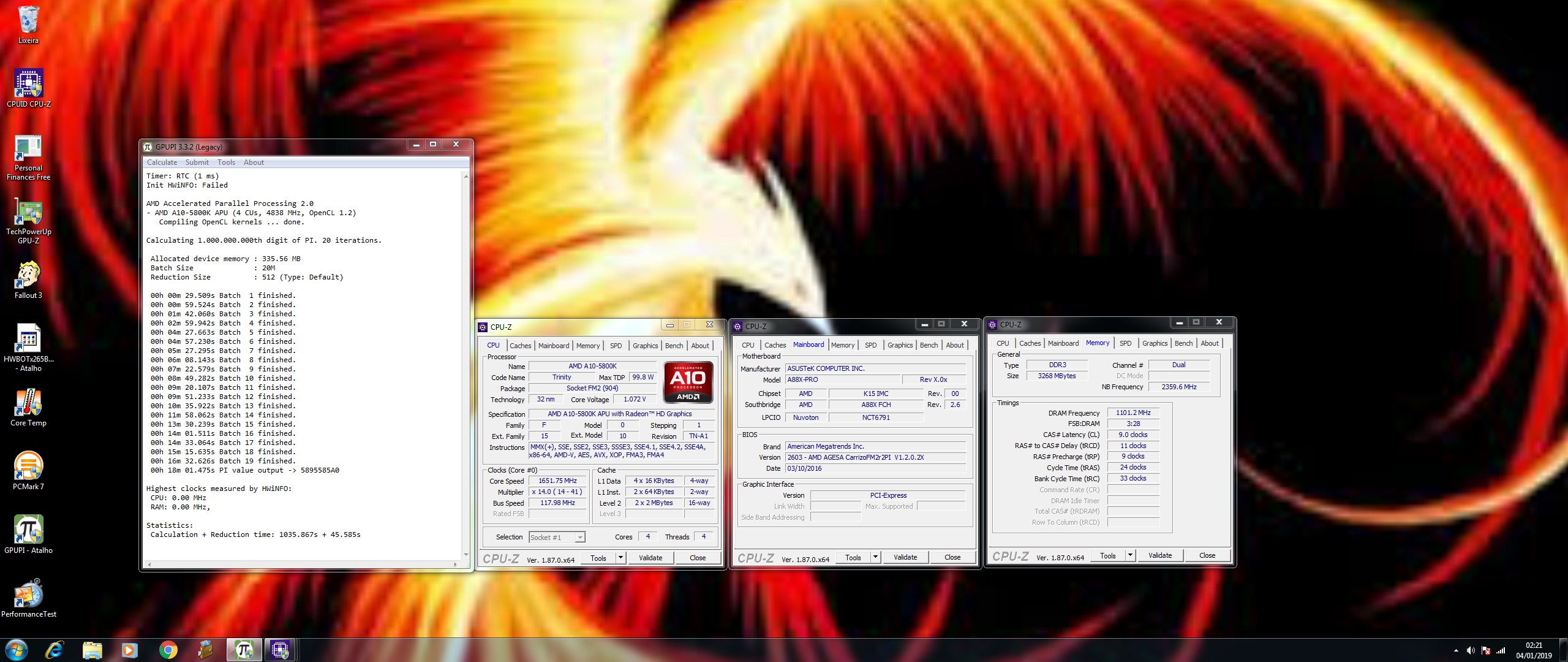This screenshot has height=662, width=1568.
Task: Click the network signal tray icon
Action: [x=1501, y=650]
